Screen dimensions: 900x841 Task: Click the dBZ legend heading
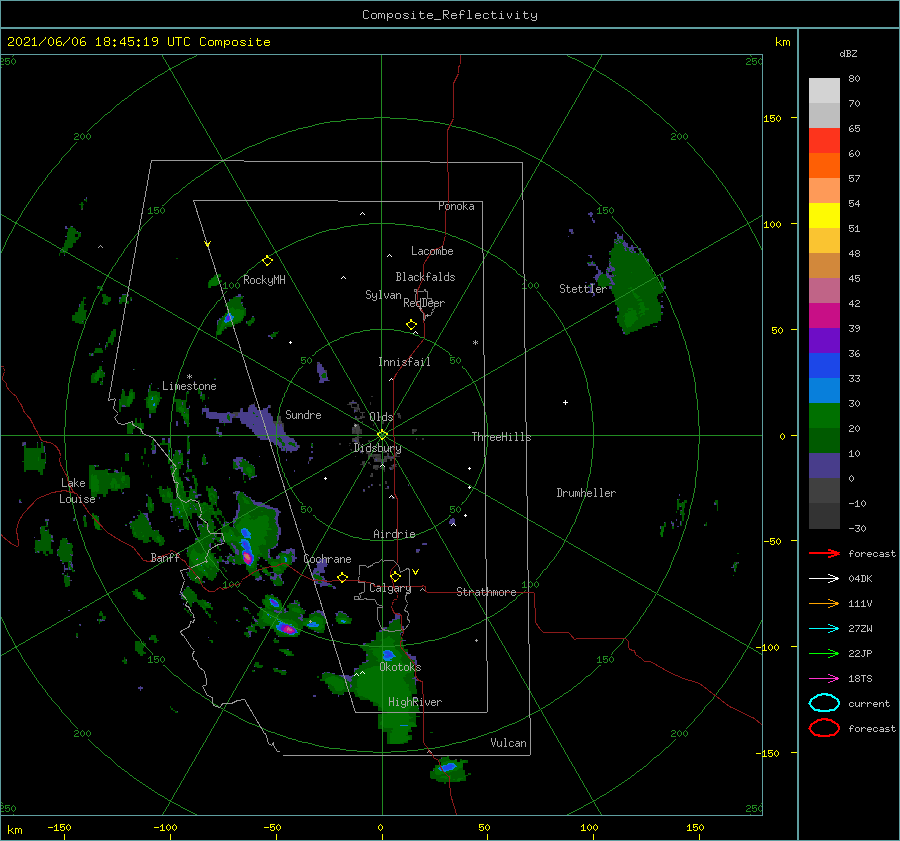click(x=848, y=53)
